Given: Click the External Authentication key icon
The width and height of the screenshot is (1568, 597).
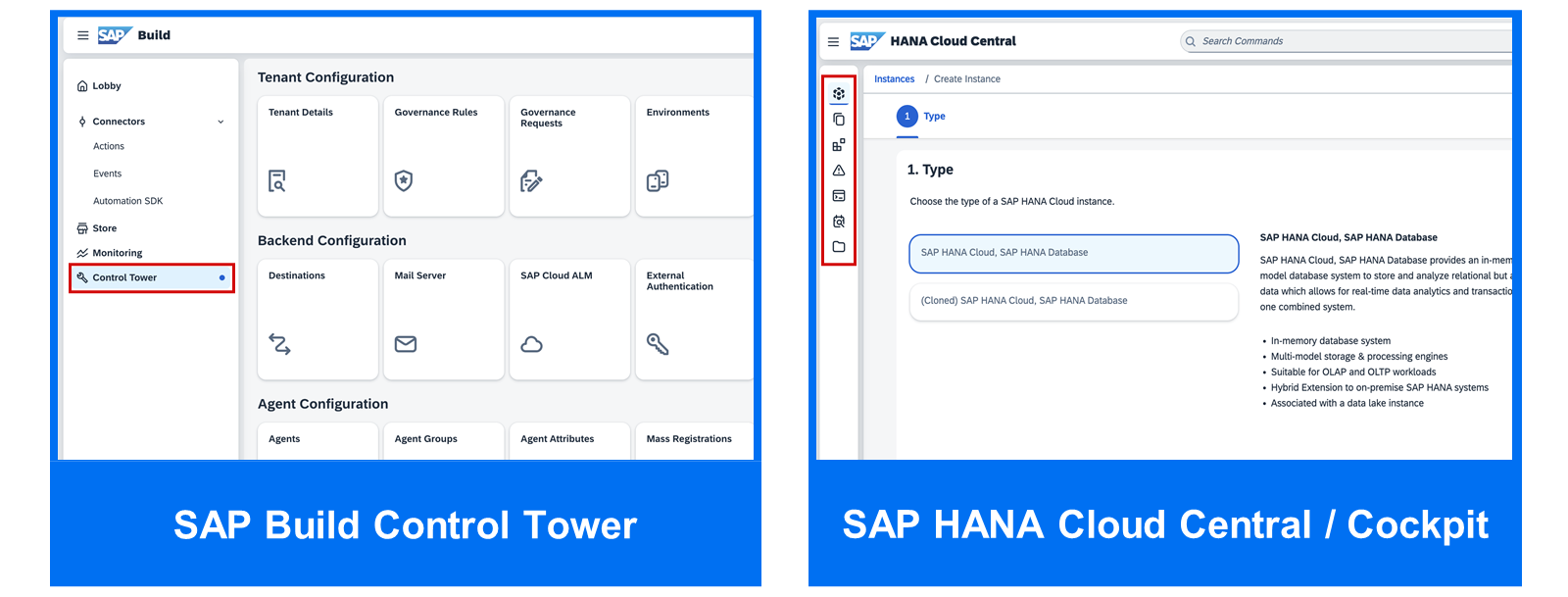Looking at the screenshot, I should (658, 344).
